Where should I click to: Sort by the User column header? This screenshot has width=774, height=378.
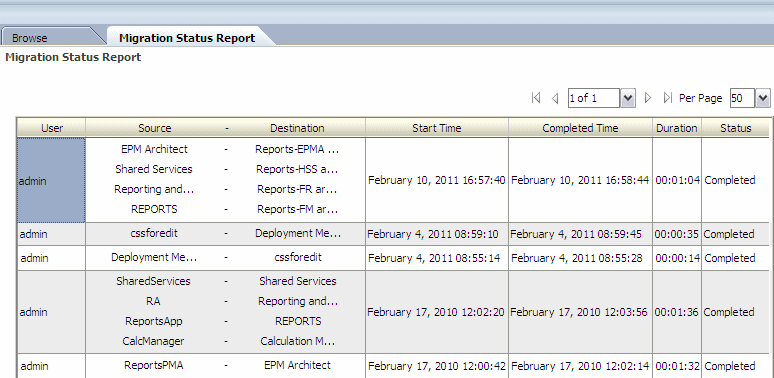click(x=51, y=128)
